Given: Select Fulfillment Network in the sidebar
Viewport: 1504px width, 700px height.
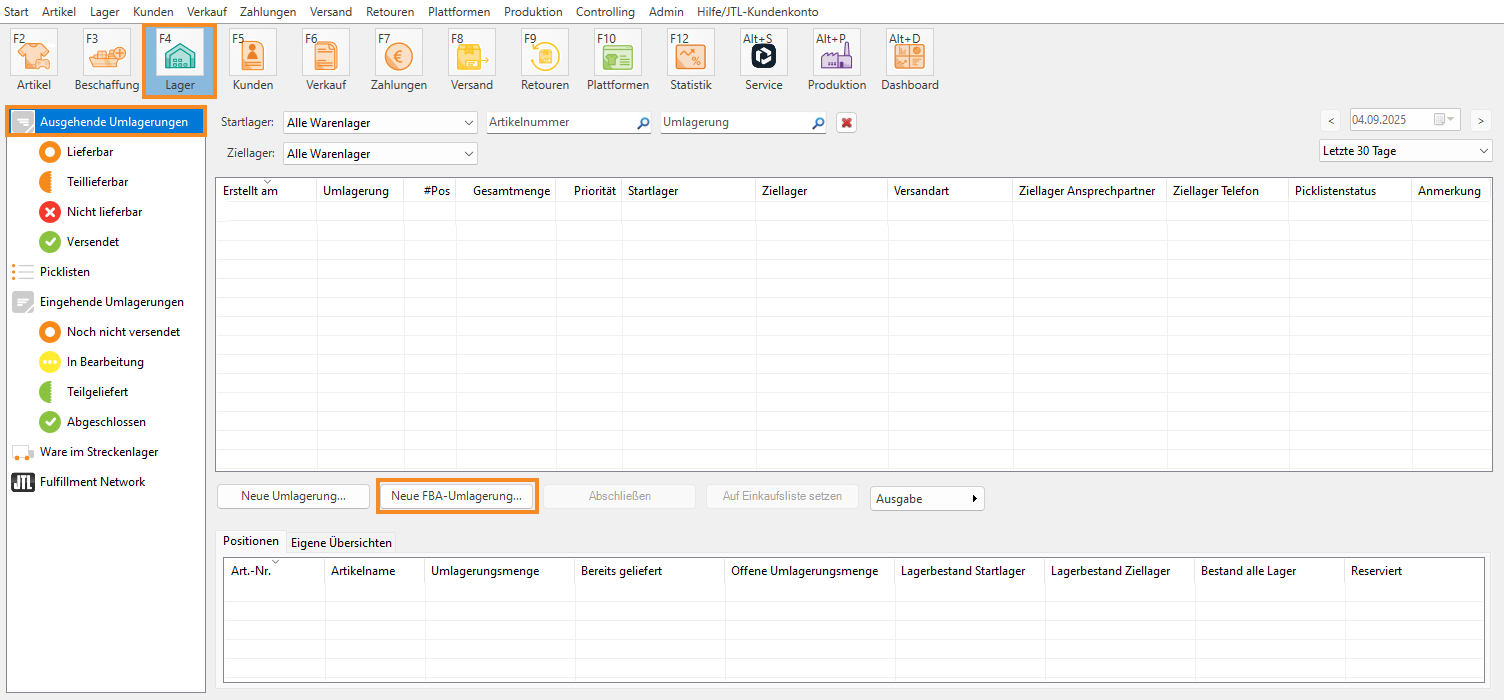Looking at the screenshot, I should tap(92, 482).
